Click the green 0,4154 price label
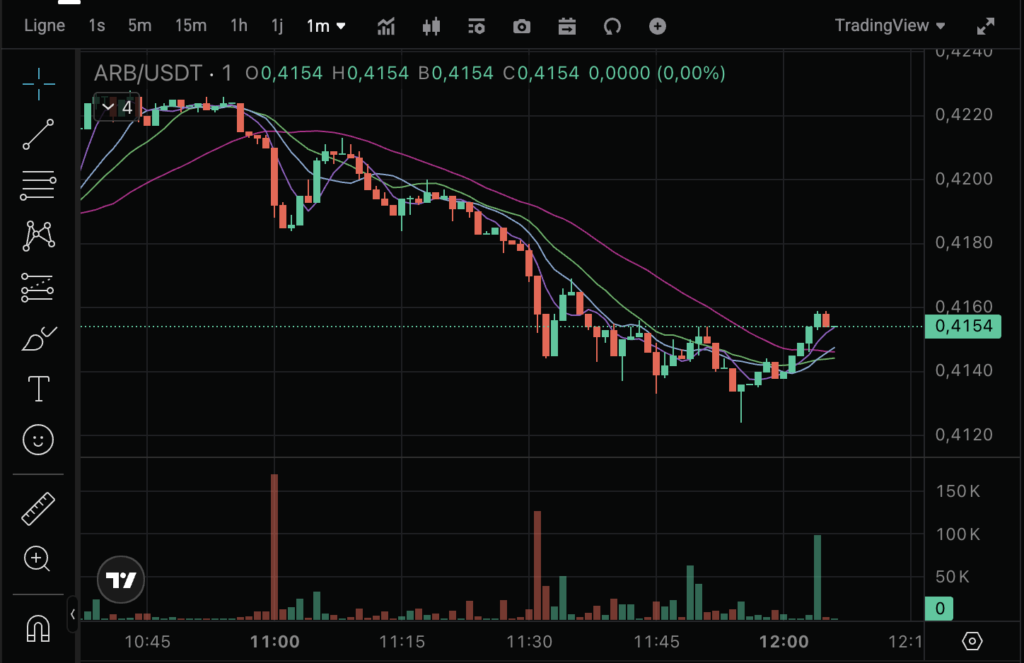Image resolution: width=1024 pixels, height=663 pixels. [x=961, y=326]
